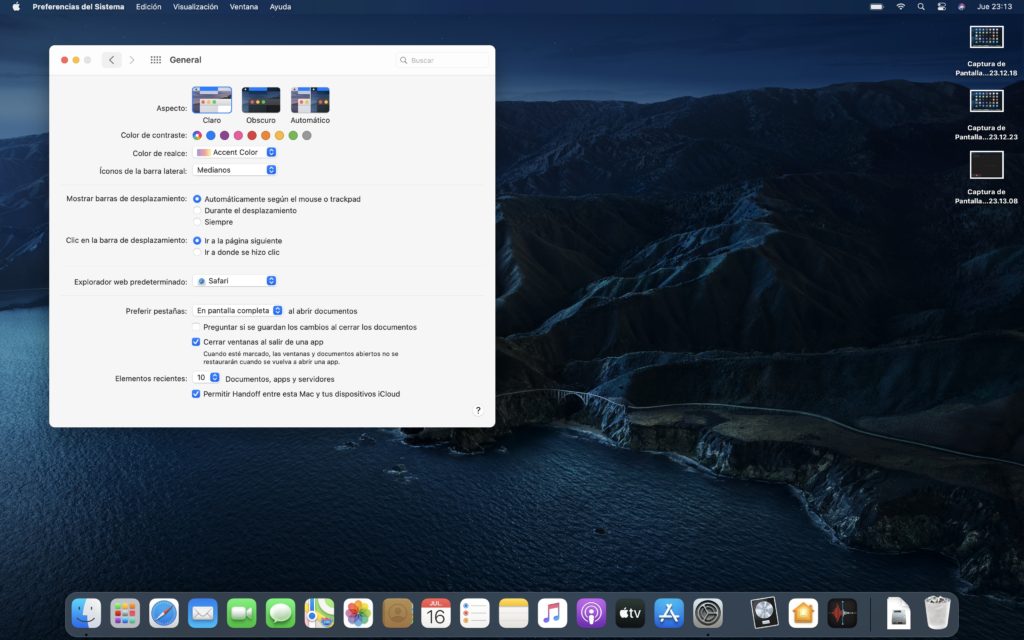The height and width of the screenshot is (640, 1024).
Task: Click the help question mark button
Action: pyautogui.click(x=478, y=410)
